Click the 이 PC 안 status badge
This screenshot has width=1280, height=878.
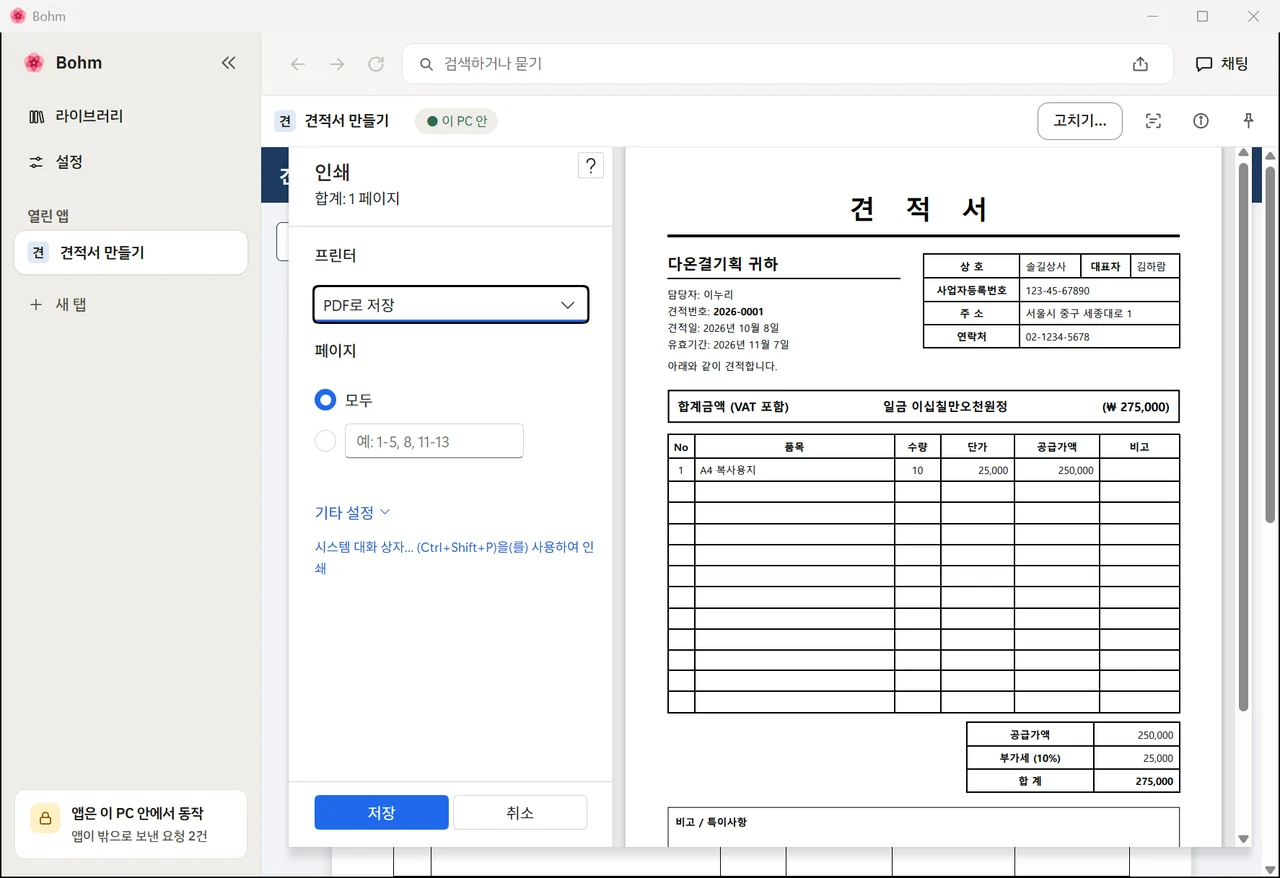point(456,121)
